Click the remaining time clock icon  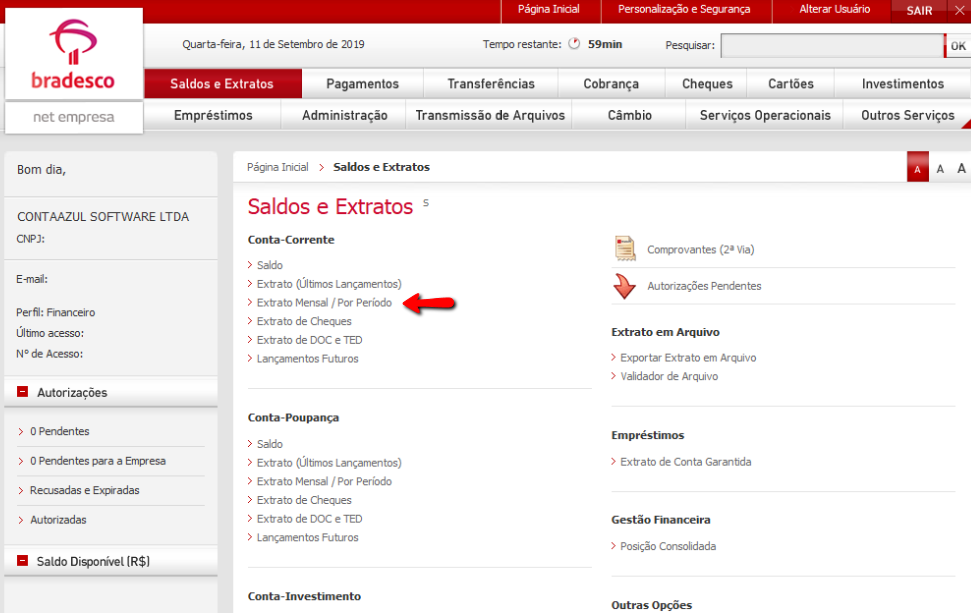coord(574,44)
